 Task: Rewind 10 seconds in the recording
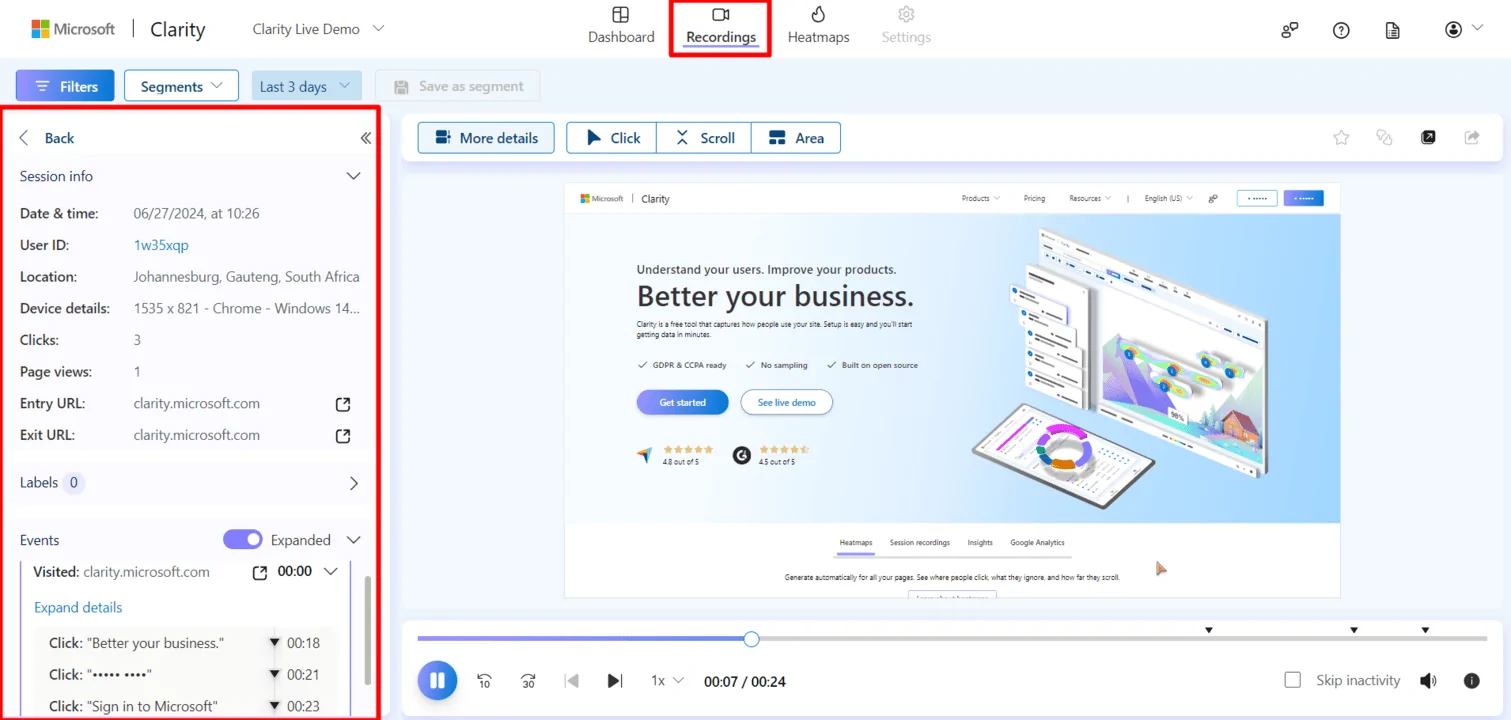484,681
